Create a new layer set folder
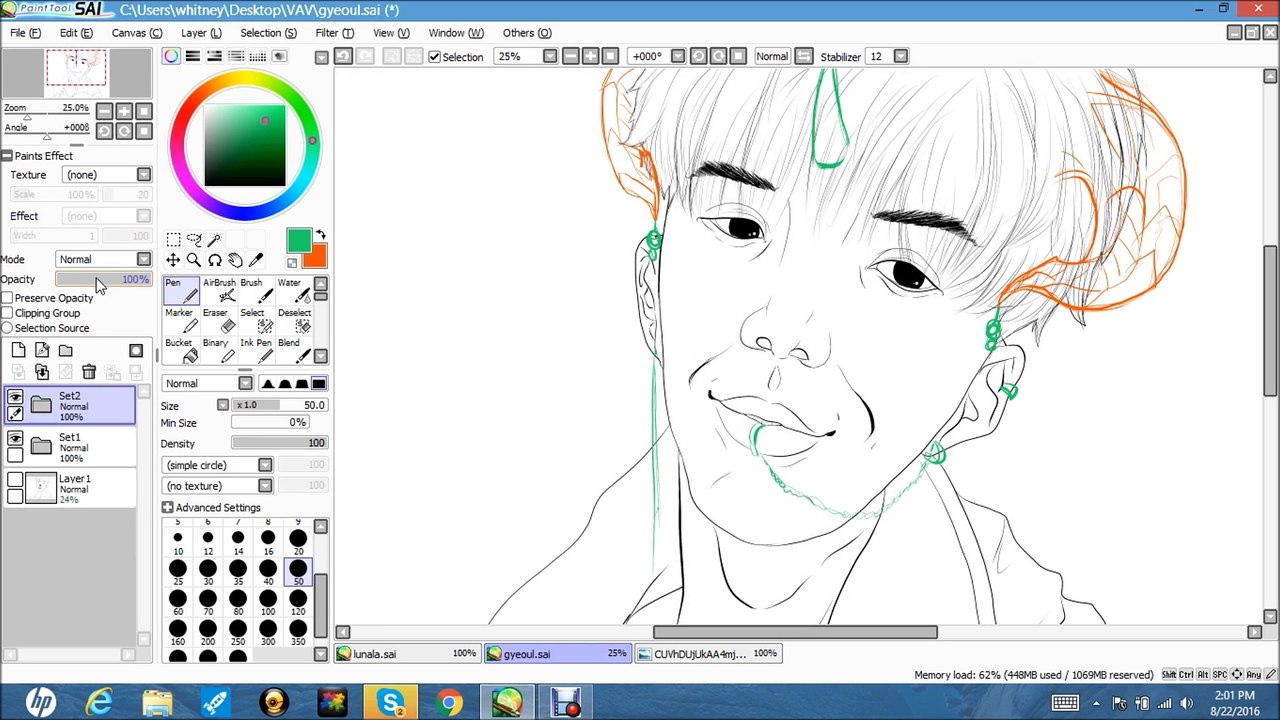This screenshot has width=1280, height=720. 65,351
